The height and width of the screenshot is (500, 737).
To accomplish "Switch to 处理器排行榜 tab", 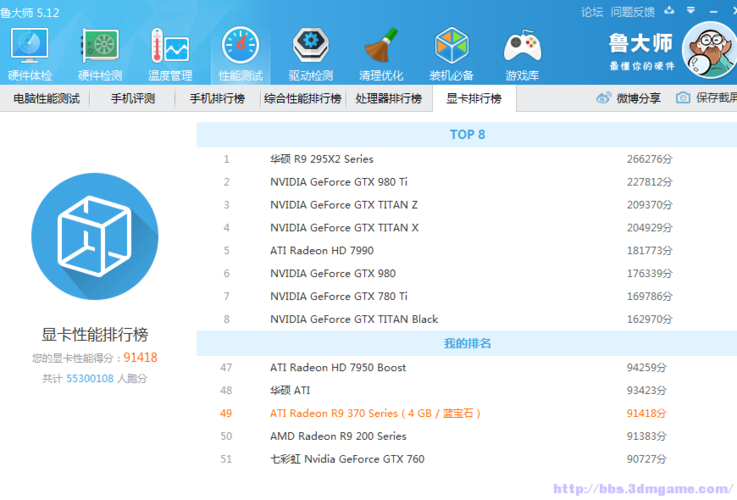I will 389,99.
